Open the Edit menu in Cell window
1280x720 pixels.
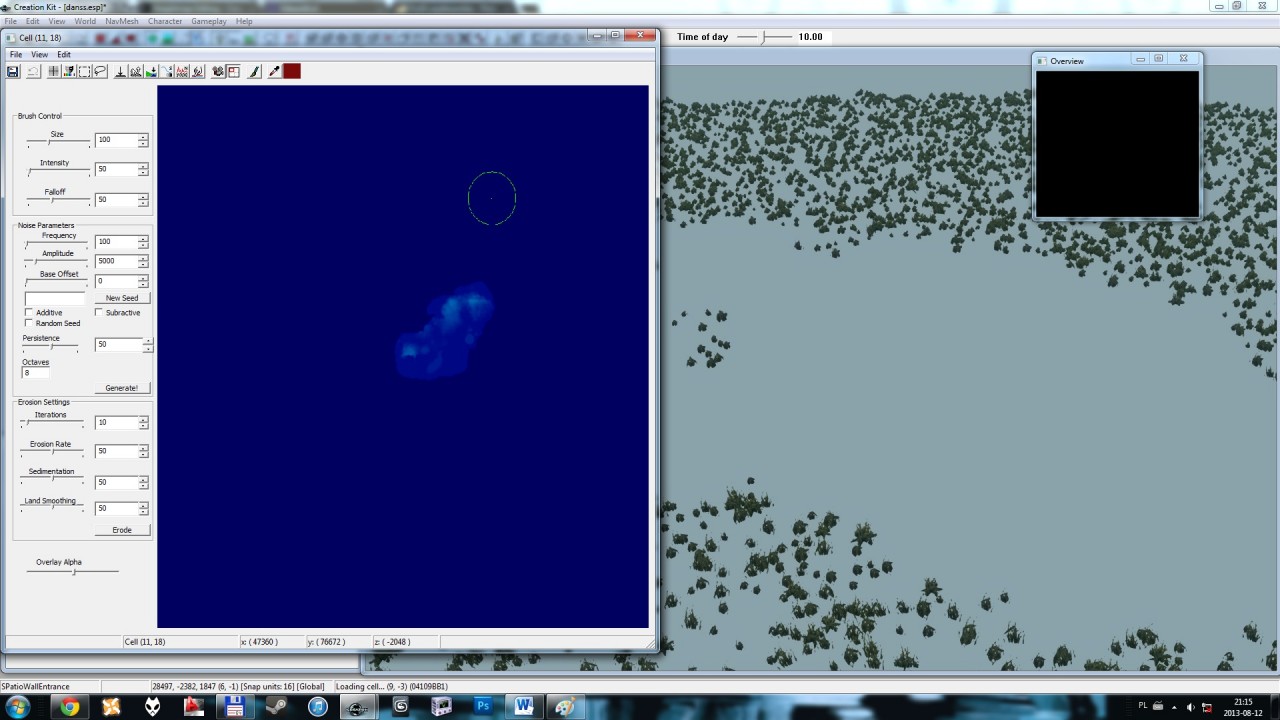click(x=64, y=55)
